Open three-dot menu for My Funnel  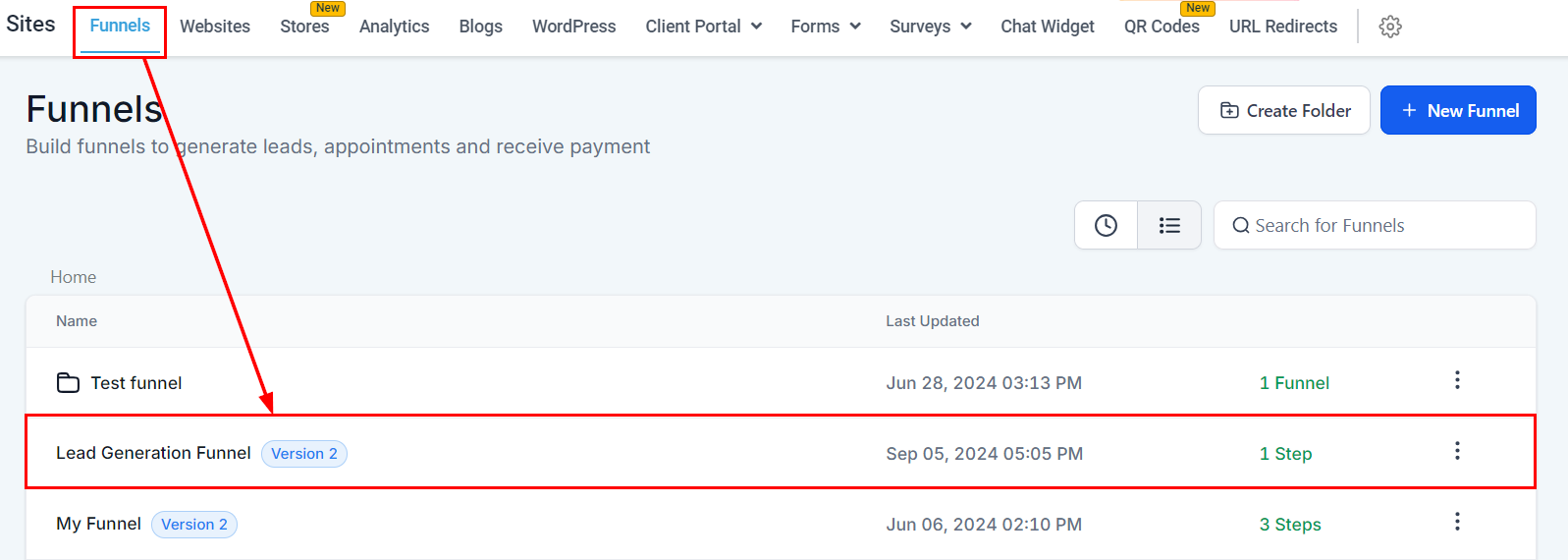pos(1457,522)
